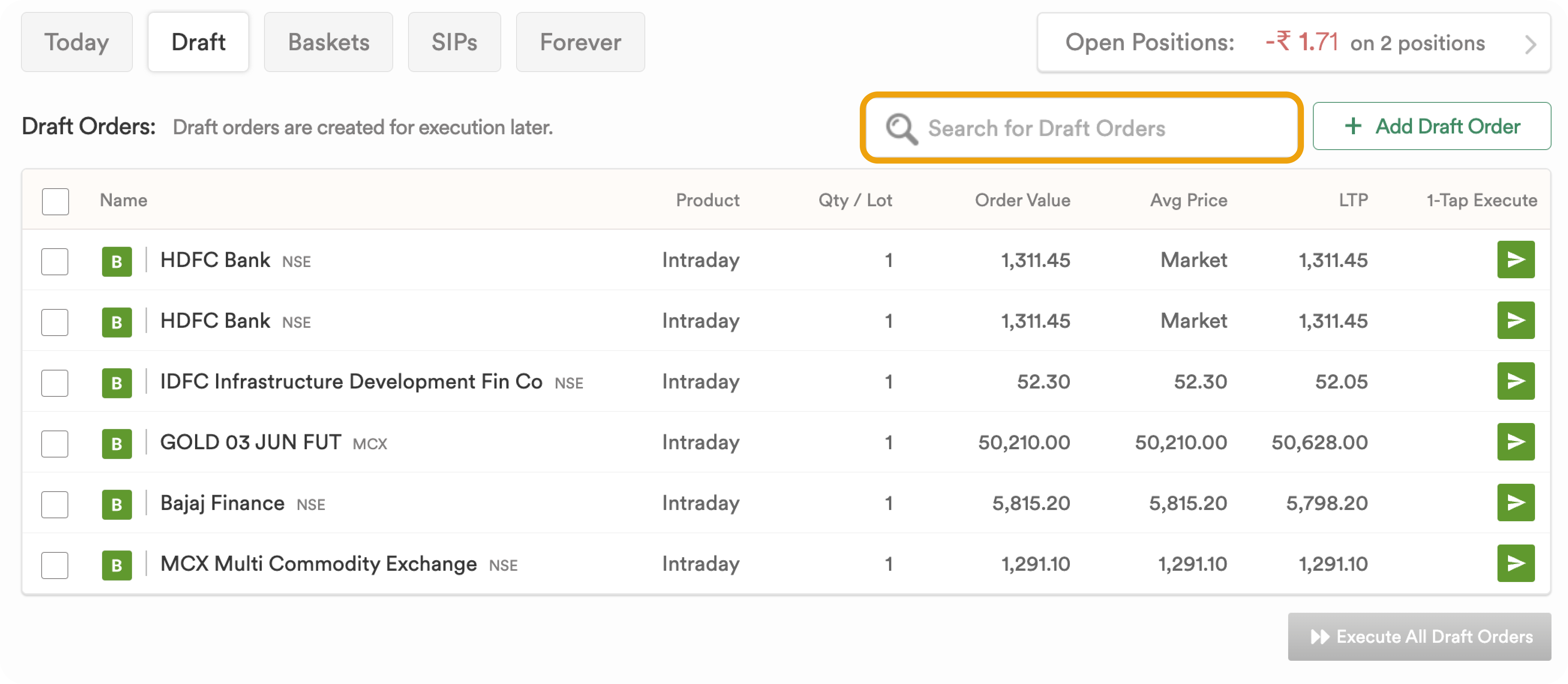Screen dimensions: 1568x684
Task: Click the buy badge on GOLD row
Action: coord(117,444)
